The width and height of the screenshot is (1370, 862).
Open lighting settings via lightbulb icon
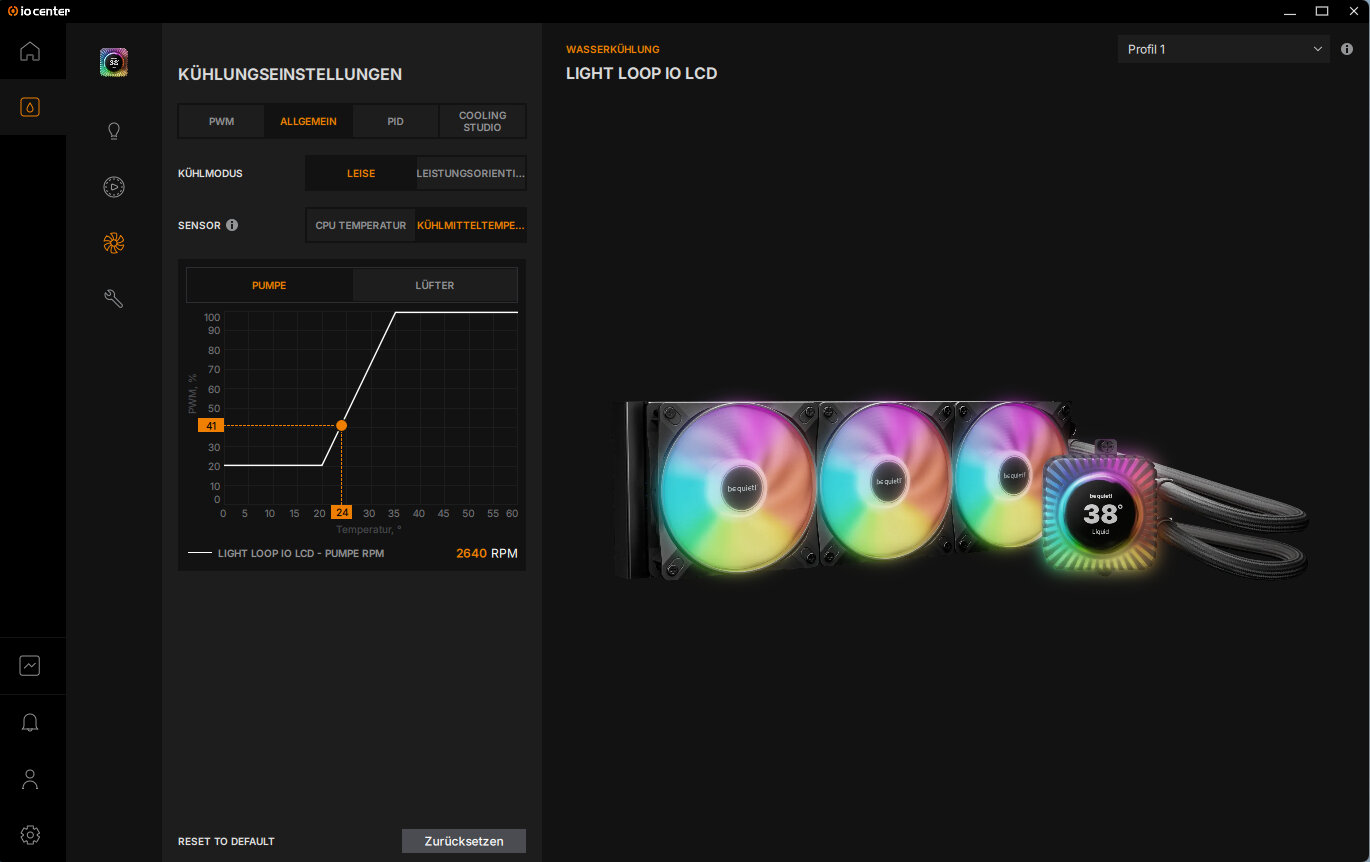click(114, 131)
